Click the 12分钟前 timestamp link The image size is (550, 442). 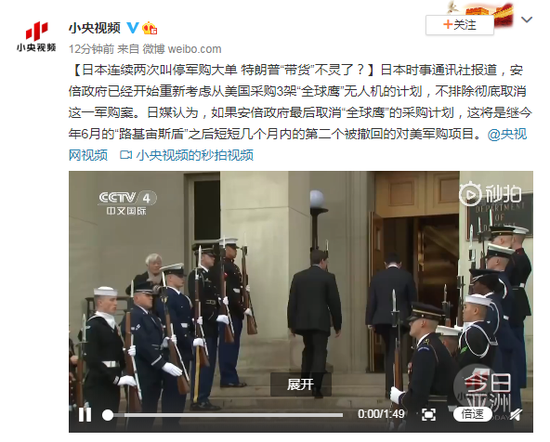[x=91, y=49]
